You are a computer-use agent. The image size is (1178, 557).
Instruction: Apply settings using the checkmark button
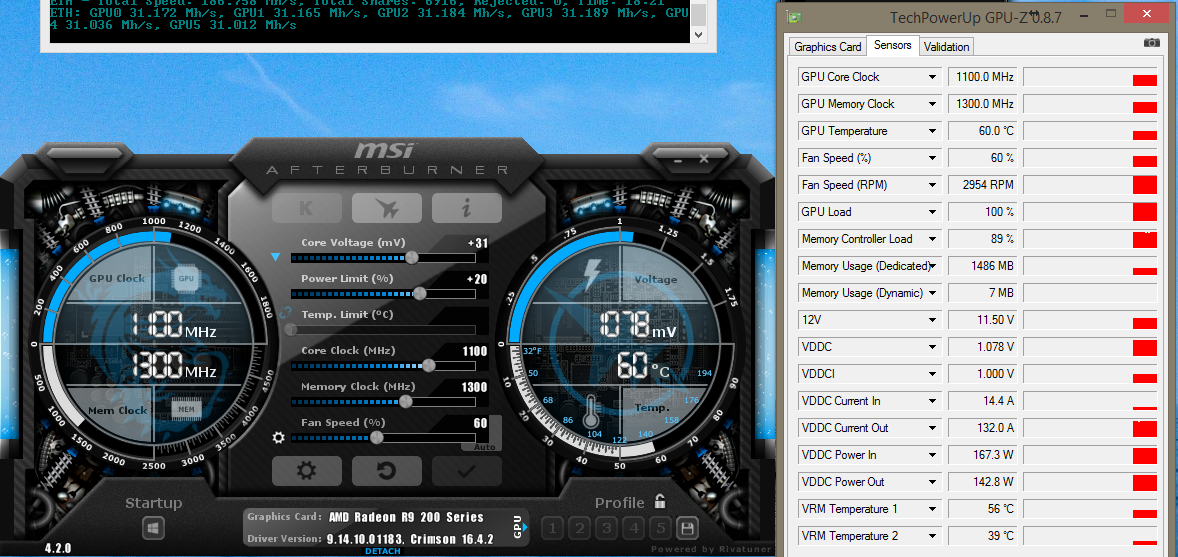(466, 470)
